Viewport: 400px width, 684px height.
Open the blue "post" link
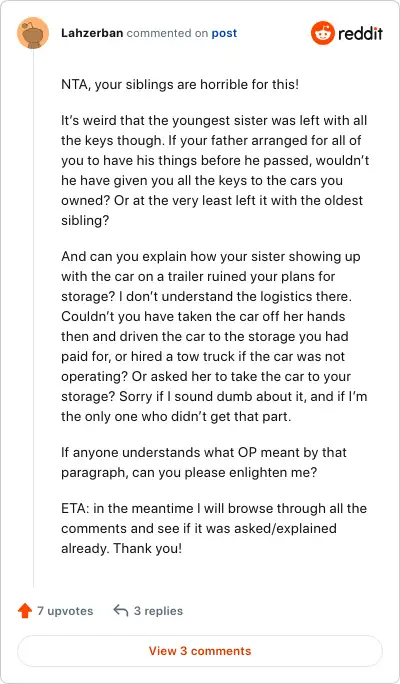(224, 33)
